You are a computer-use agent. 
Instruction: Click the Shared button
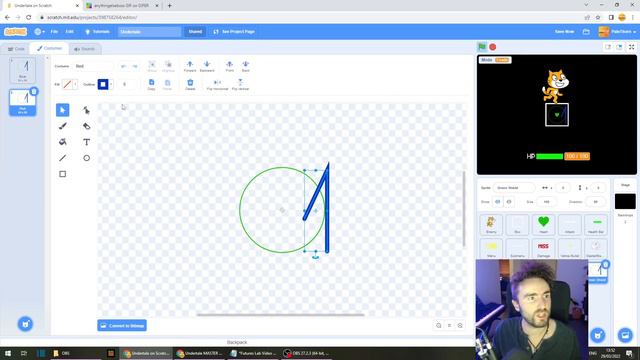coord(195,31)
